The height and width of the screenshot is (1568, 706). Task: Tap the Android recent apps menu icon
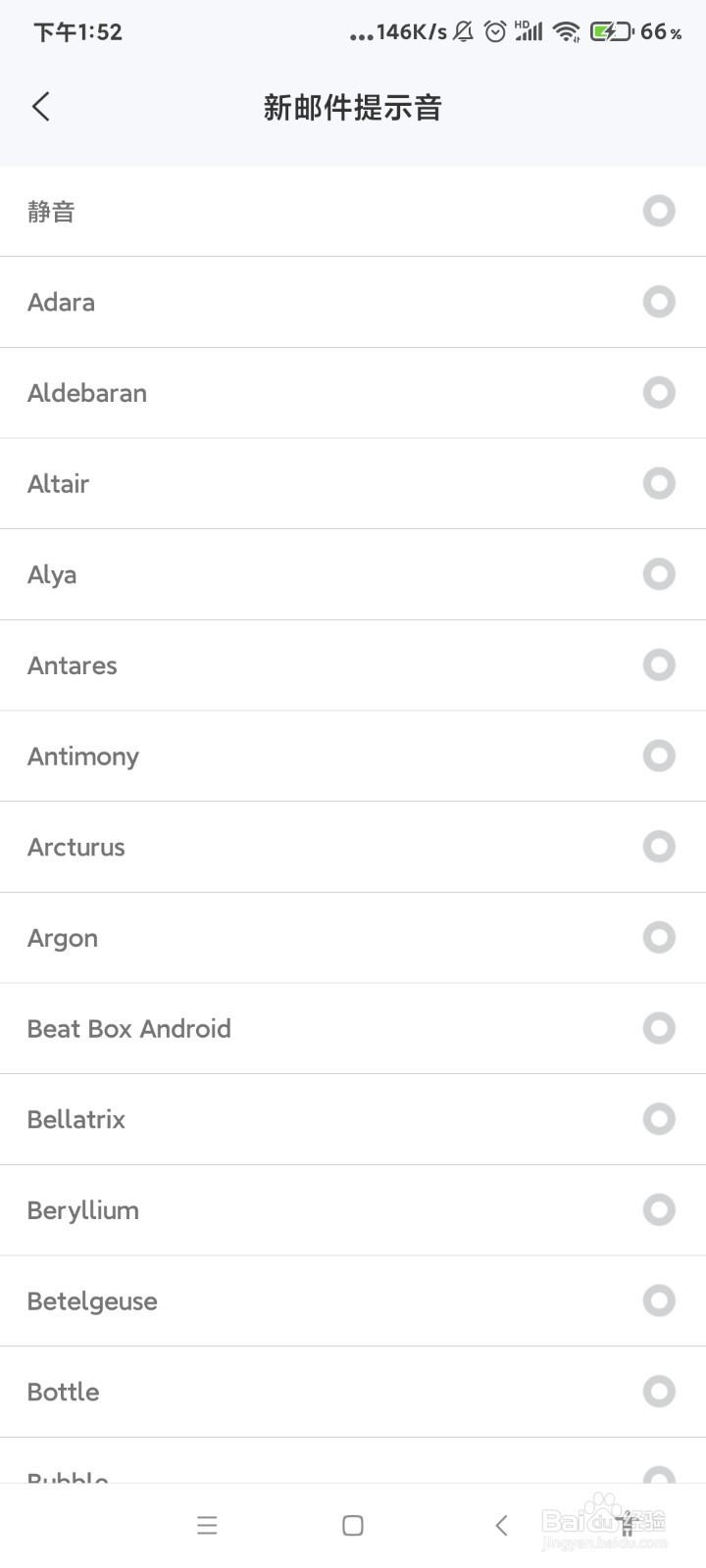207,1525
